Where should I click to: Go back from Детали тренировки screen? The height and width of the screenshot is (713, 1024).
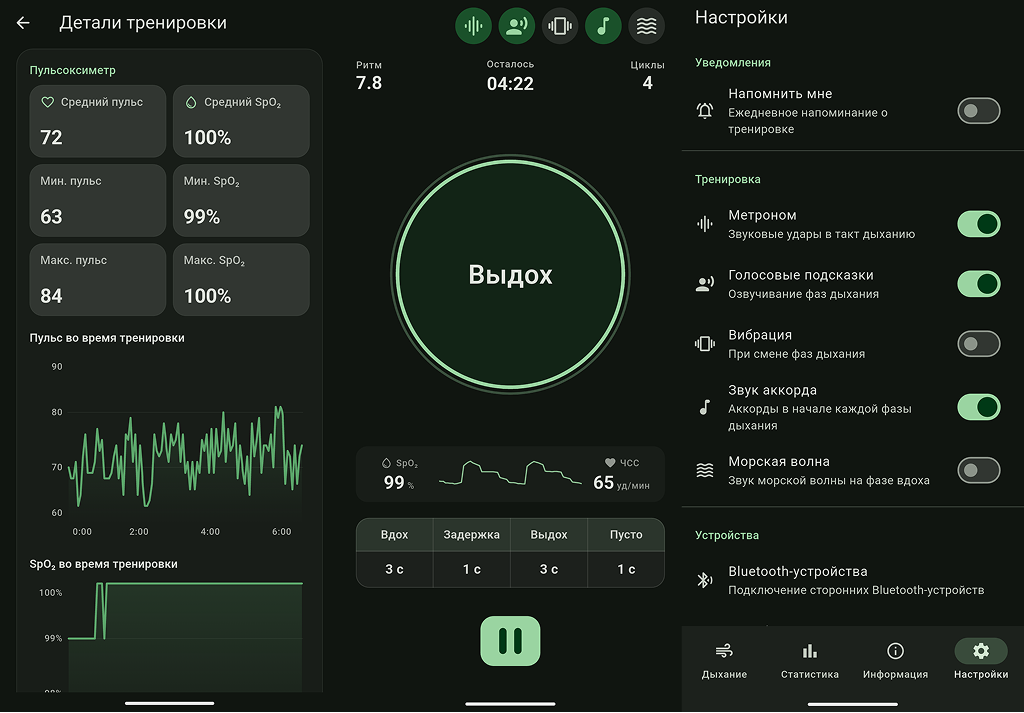click(23, 24)
